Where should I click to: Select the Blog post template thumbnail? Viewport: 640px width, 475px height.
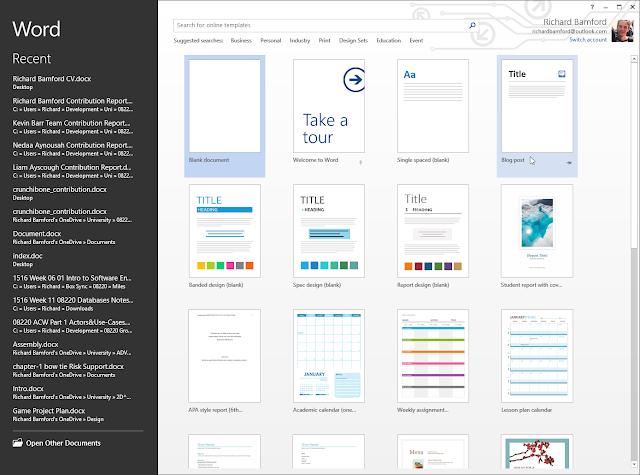point(537,106)
